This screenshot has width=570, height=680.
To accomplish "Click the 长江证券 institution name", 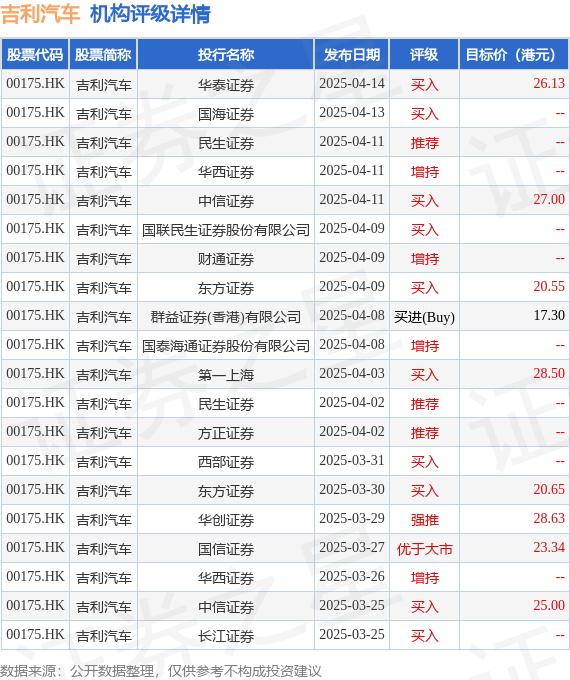I will pyautogui.click(x=226, y=636).
